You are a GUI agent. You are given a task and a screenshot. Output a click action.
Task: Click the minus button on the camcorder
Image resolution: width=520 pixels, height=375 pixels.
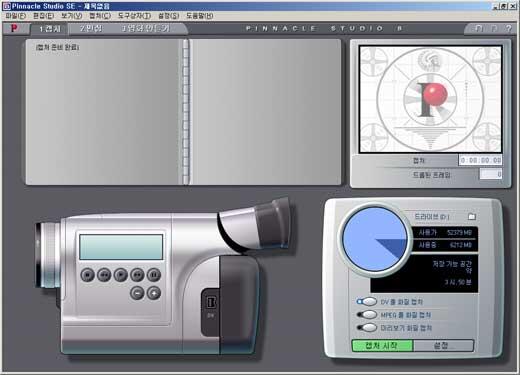pos(137,293)
